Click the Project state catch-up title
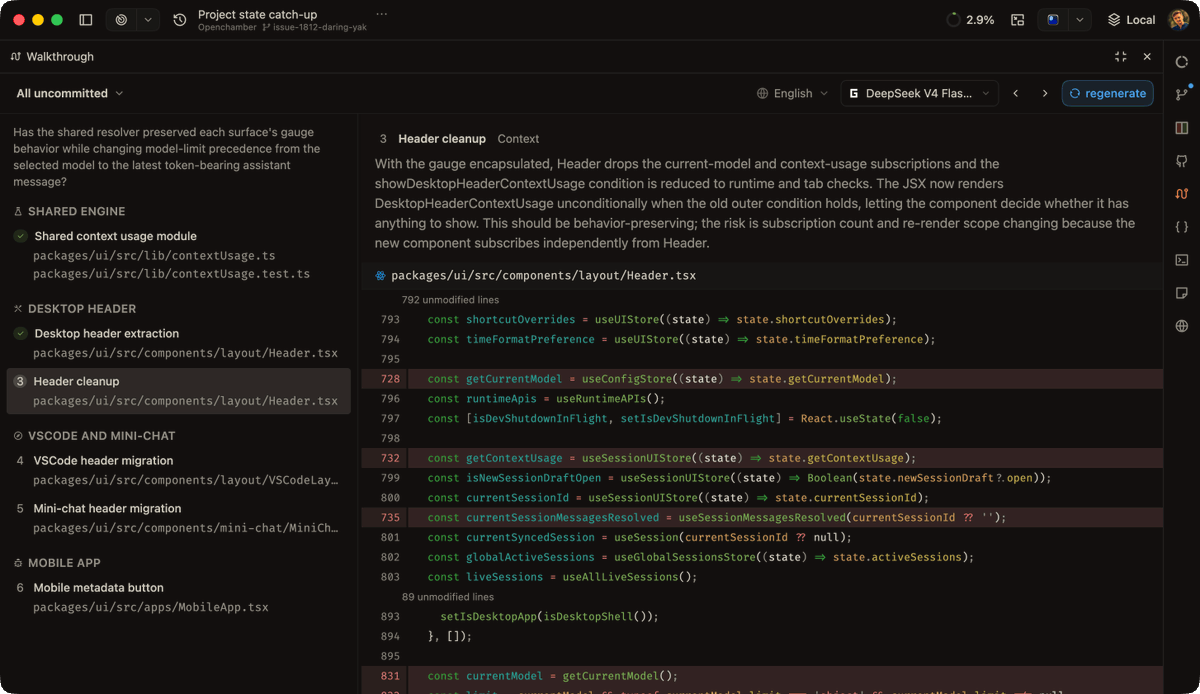1200x694 pixels. pos(258,14)
